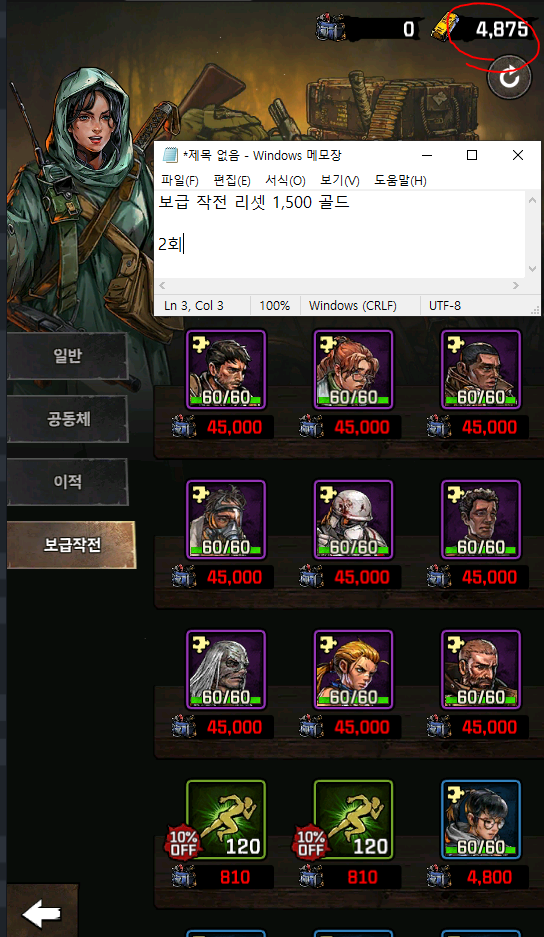This screenshot has width=544, height=937.
Task: Click the gold bar currency icon
Action: click(x=445, y=27)
